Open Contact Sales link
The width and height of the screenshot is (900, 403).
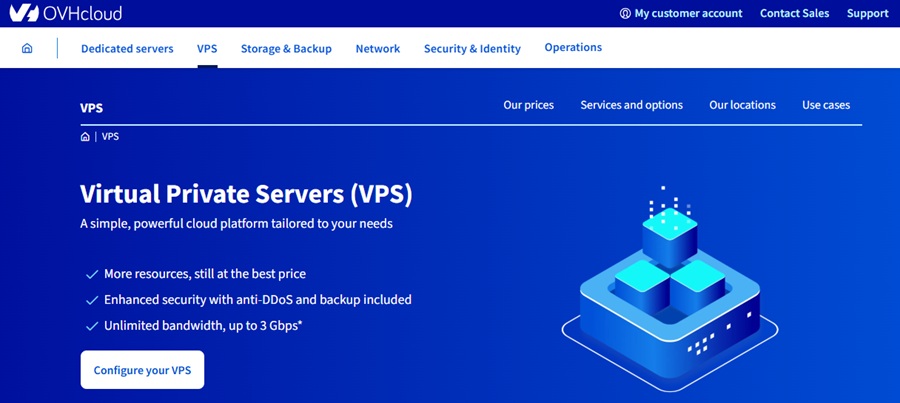(794, 13)
